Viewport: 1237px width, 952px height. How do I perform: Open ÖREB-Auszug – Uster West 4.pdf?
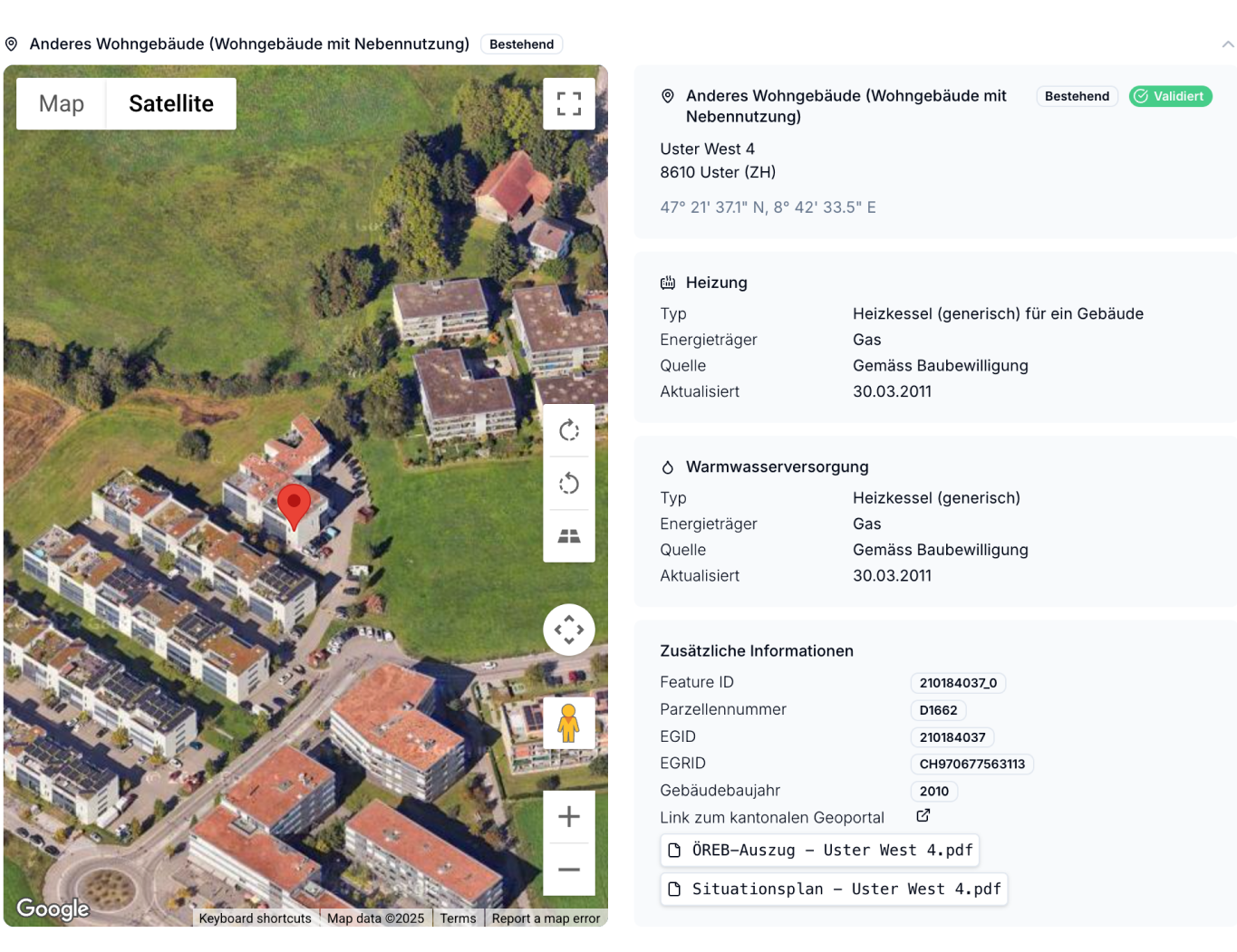tap(819, 851)
